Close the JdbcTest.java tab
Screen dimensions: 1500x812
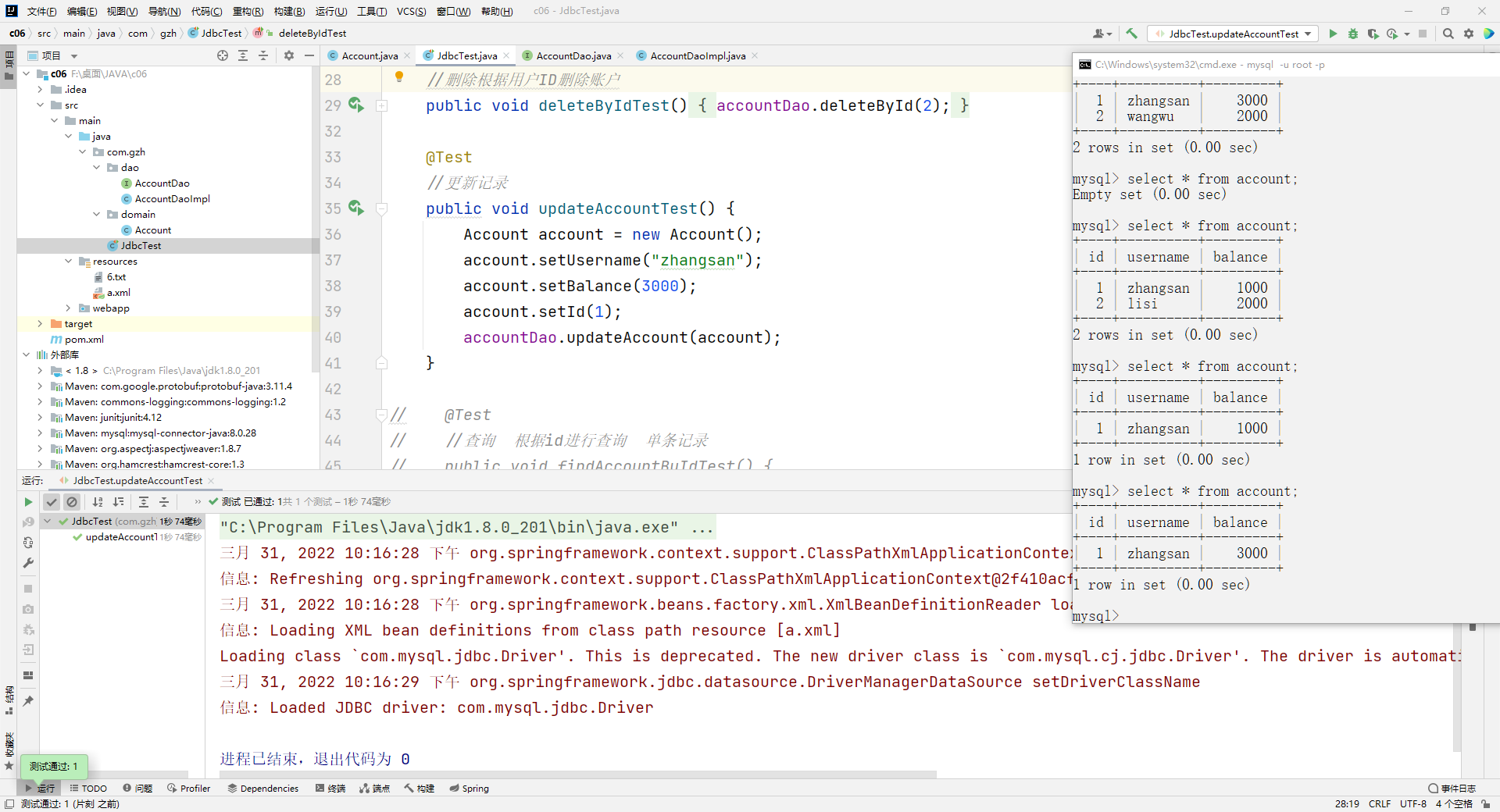point(506,55)
